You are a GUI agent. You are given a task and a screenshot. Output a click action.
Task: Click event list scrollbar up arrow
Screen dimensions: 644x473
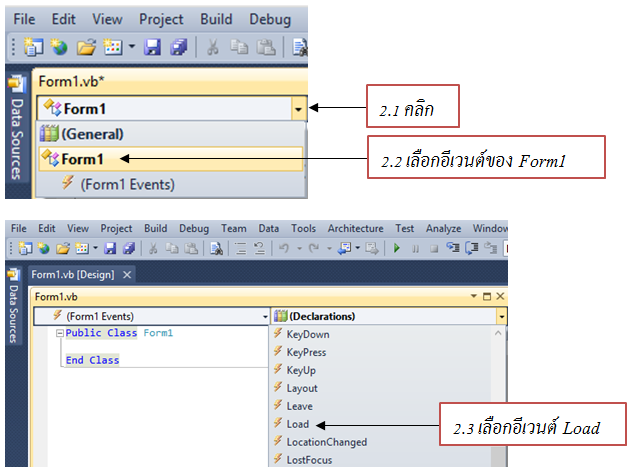(498, 333)
